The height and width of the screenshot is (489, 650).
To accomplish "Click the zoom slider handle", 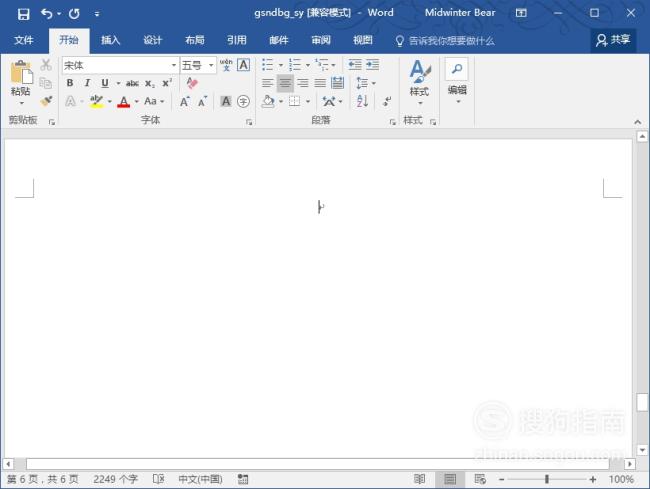I will tap(547, 479).
